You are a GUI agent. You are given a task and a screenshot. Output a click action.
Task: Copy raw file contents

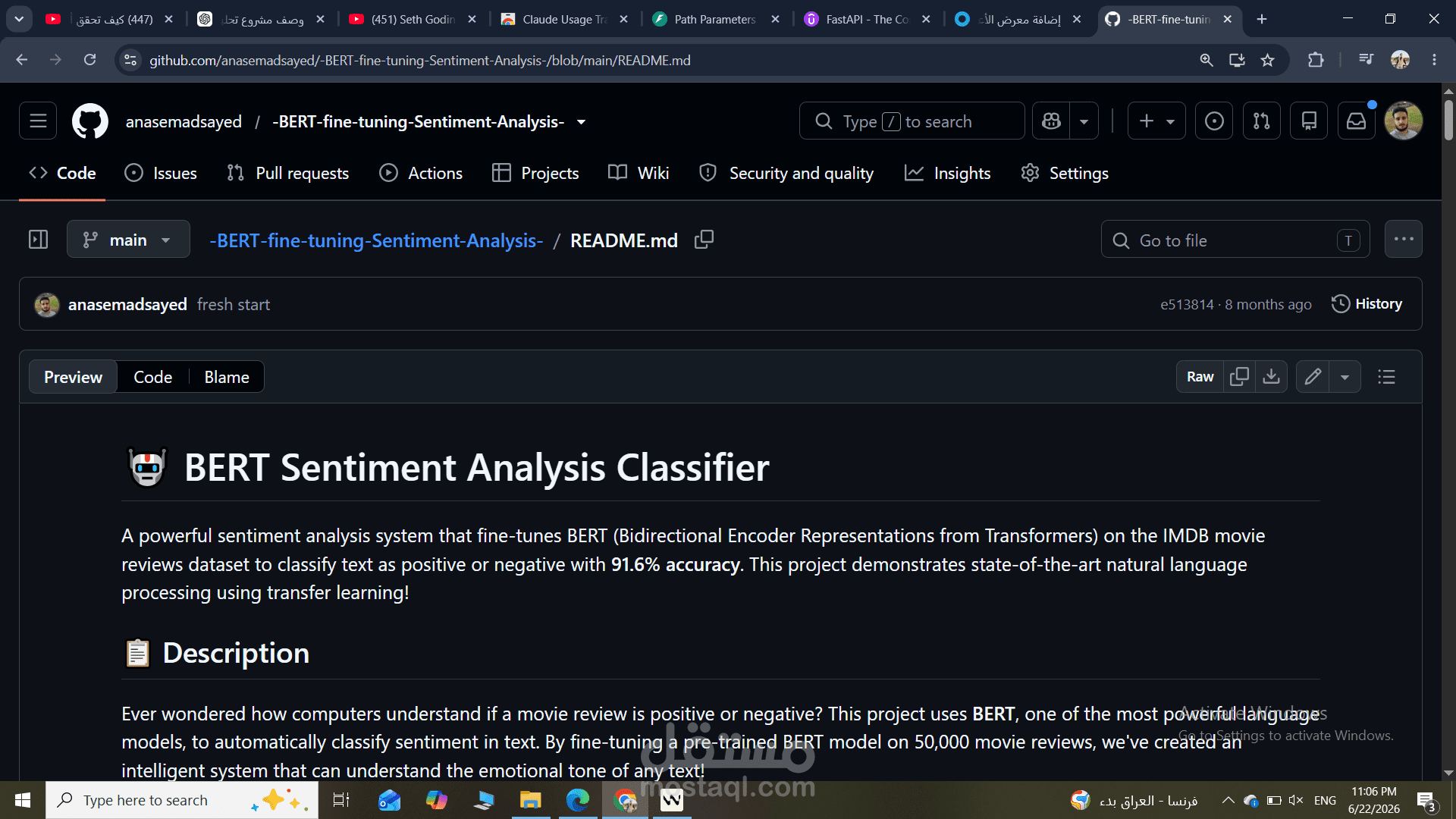click(x=1239, y=376)
